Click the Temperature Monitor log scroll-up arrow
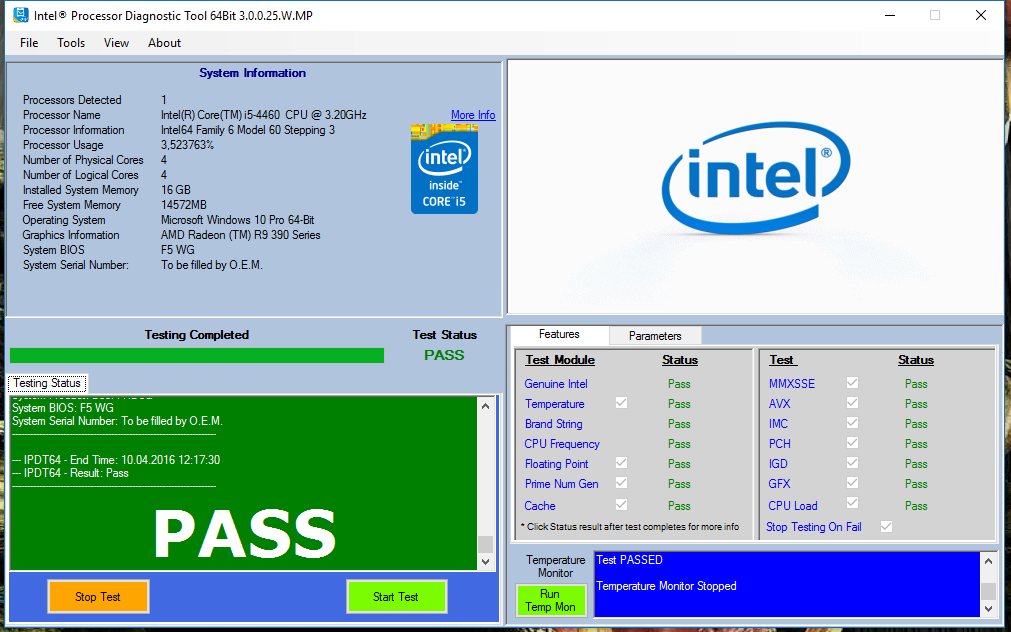This screenshot has width=1011, height=632. tap(988, 561)
